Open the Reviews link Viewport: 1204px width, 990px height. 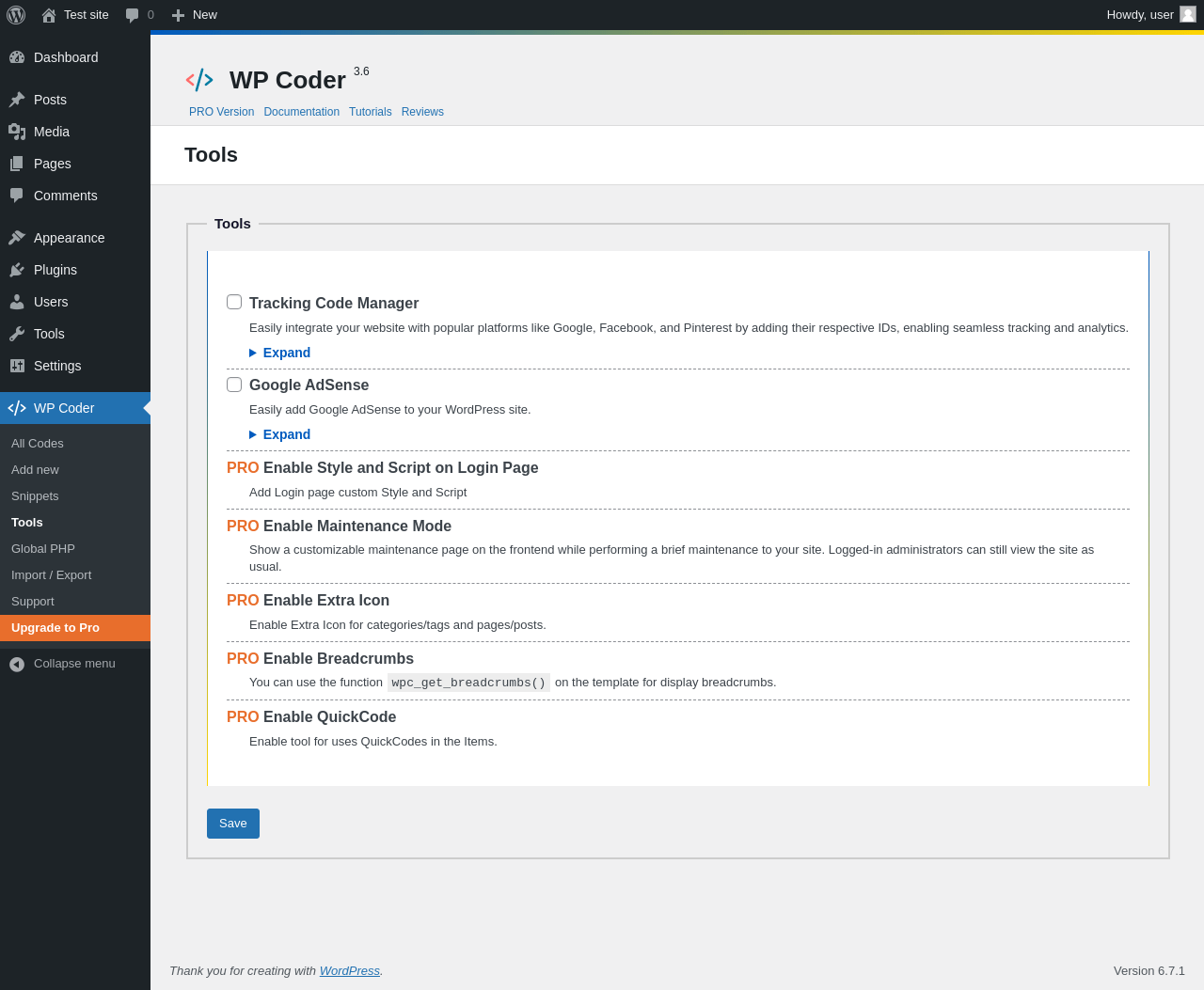422,112
